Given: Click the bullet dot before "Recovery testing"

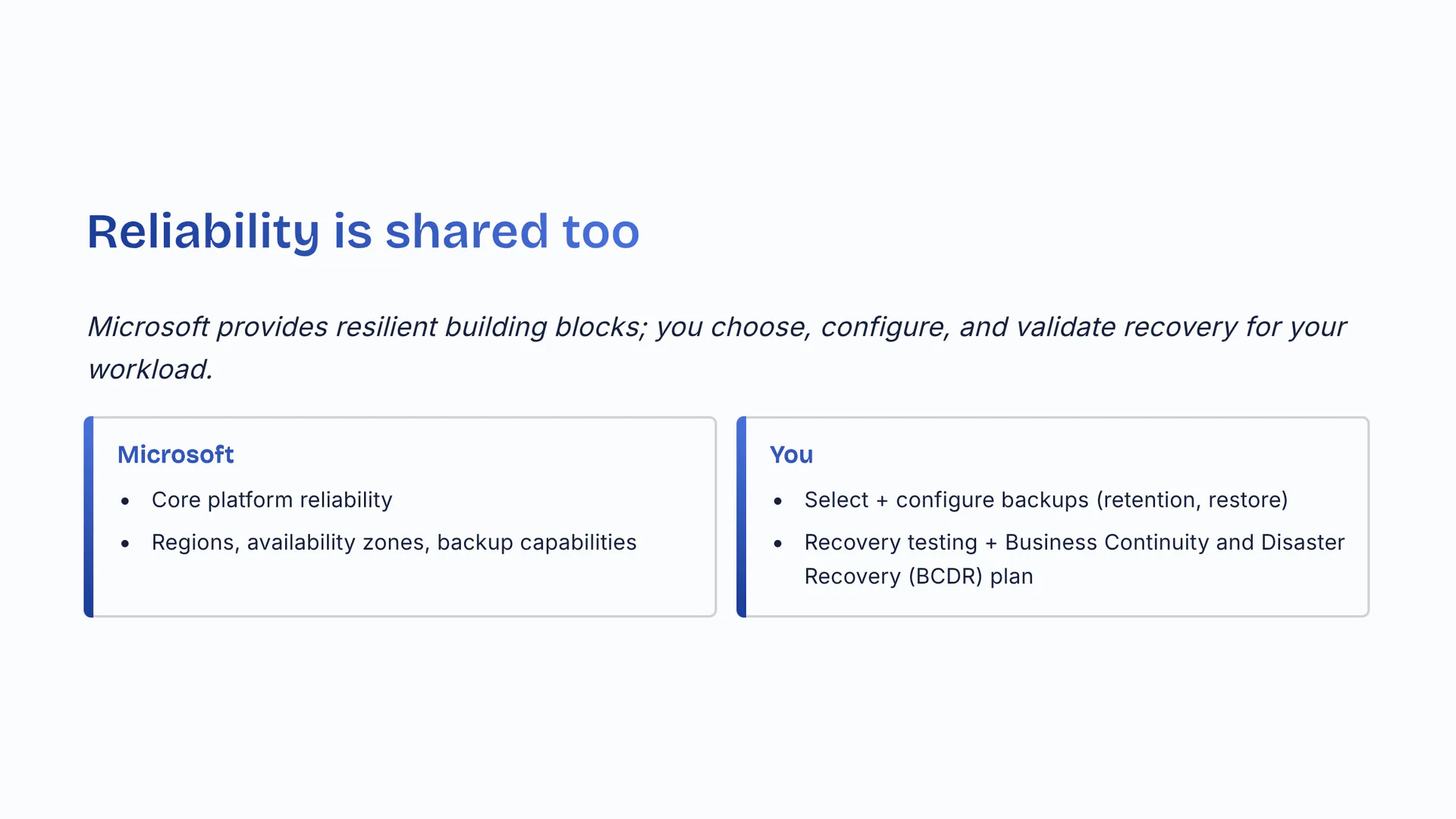Looking at the screenshot, I should 778,544.
